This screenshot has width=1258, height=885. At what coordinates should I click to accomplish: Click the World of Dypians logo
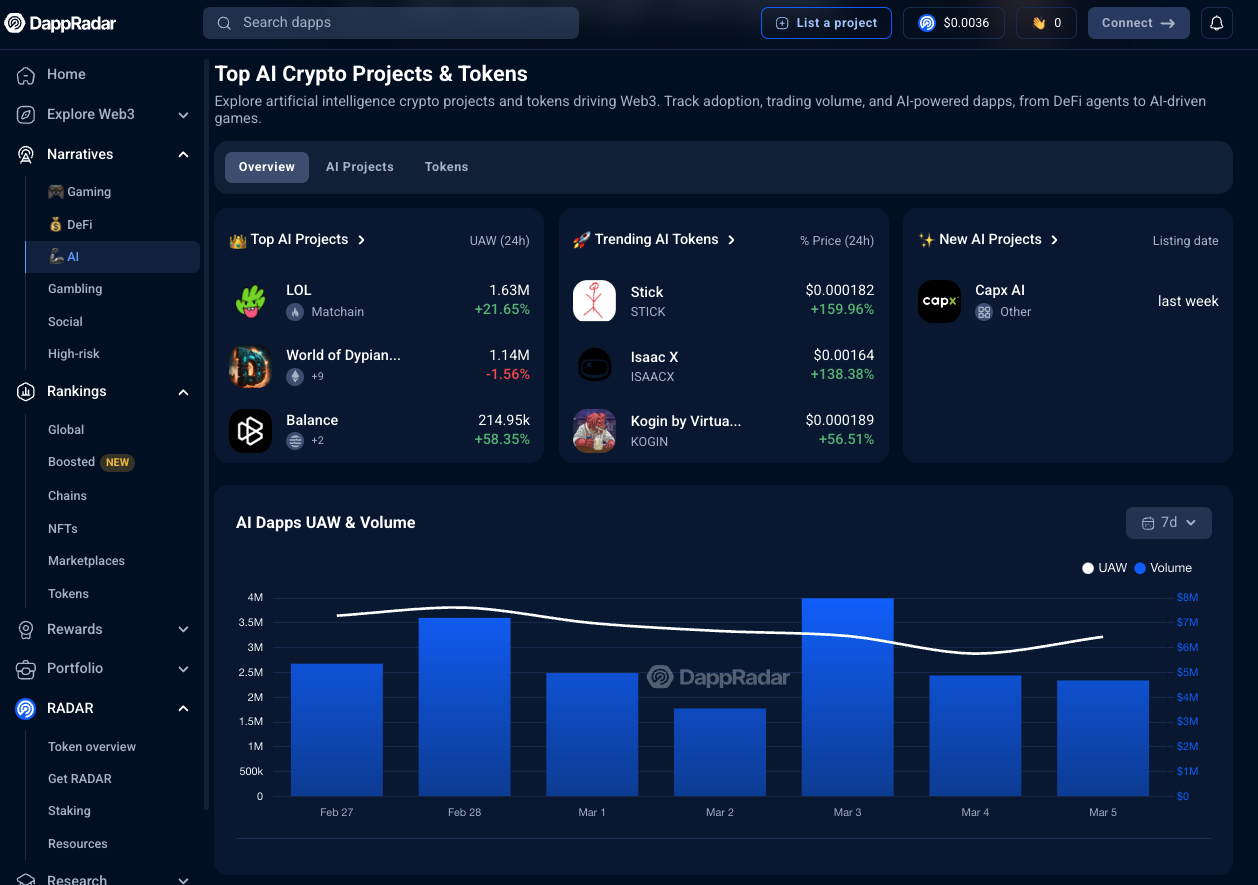[x=250, y=366]
